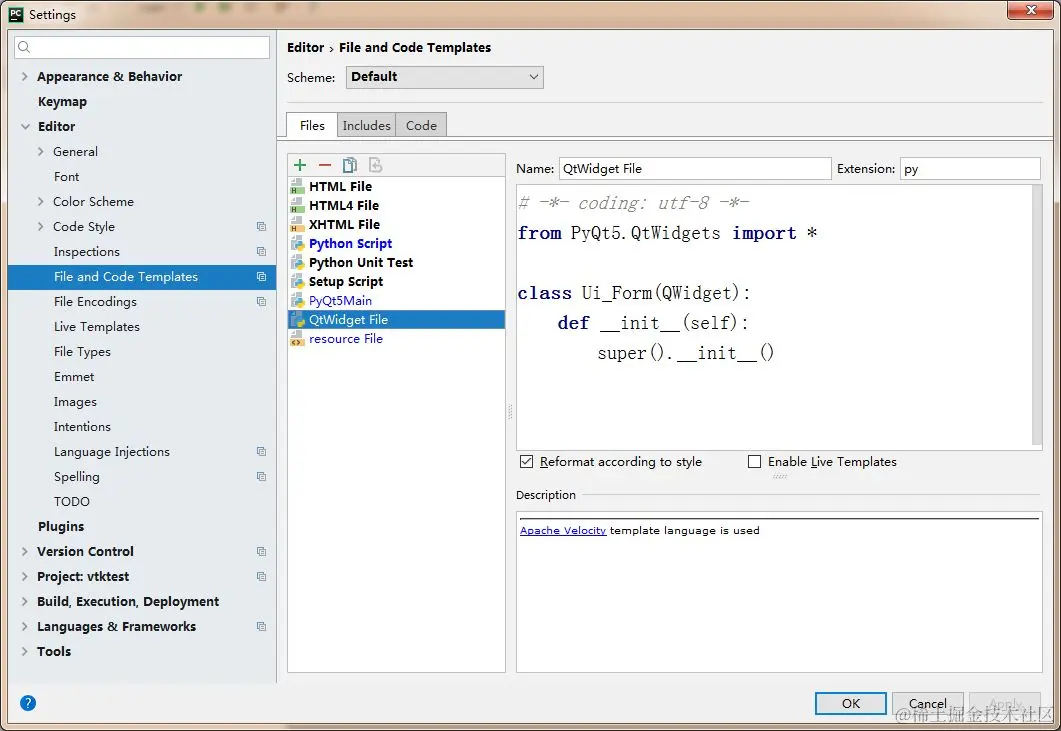Expand the Version Control section
The image size is (1061, 731).
25,552
